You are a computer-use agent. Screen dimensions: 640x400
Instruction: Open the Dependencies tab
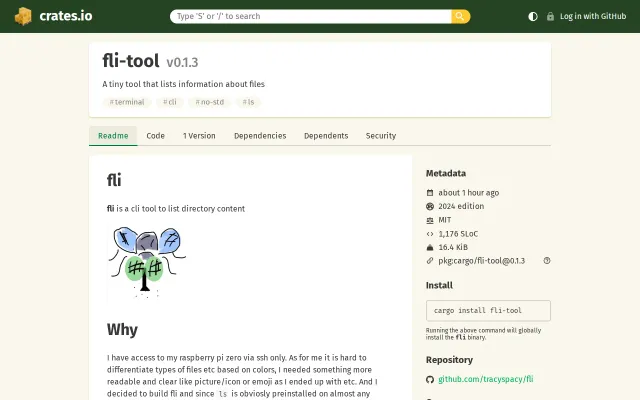tap(260, 136)
